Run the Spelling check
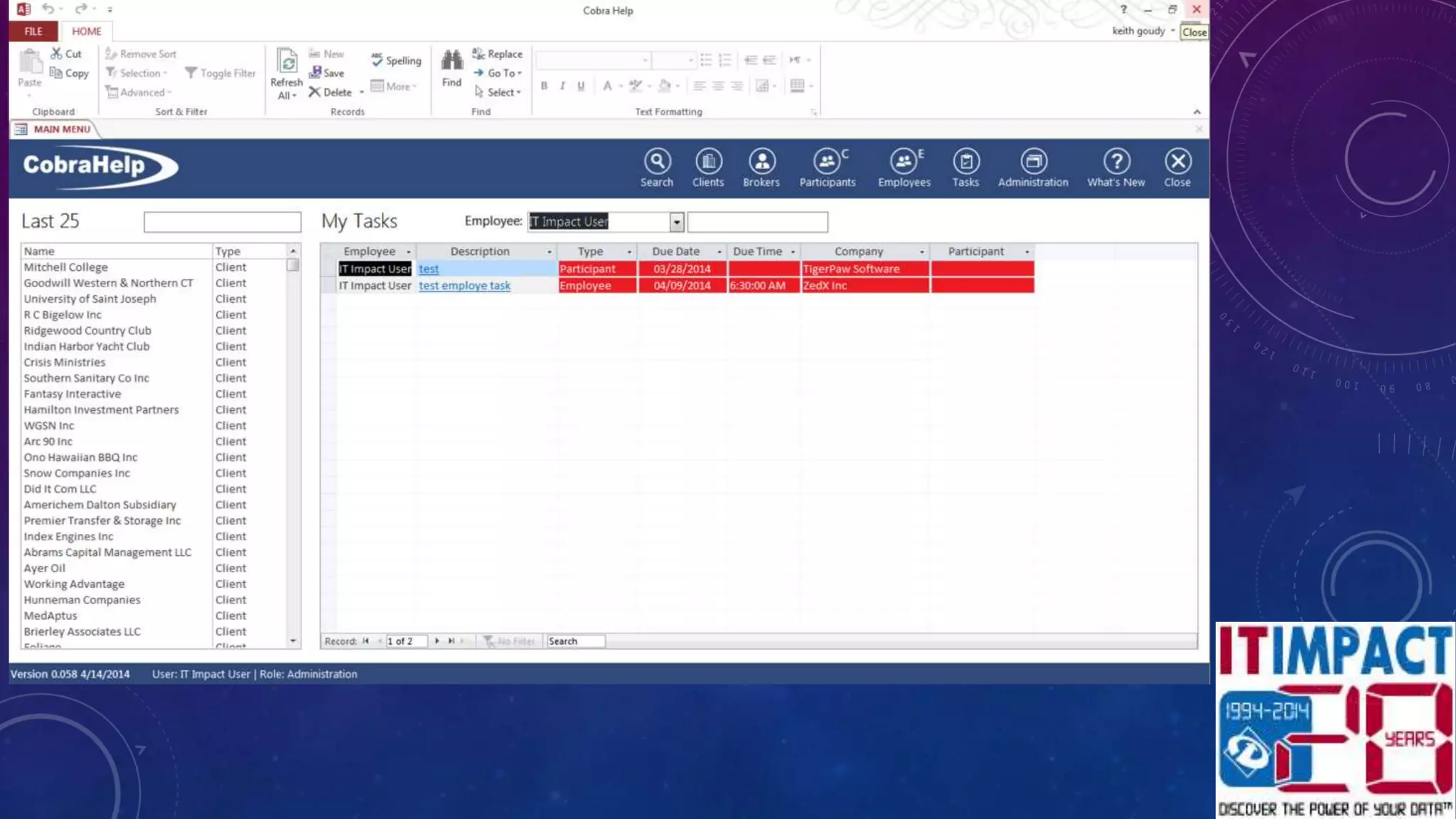Screen dimensions: 1456x819 (396, 60)
